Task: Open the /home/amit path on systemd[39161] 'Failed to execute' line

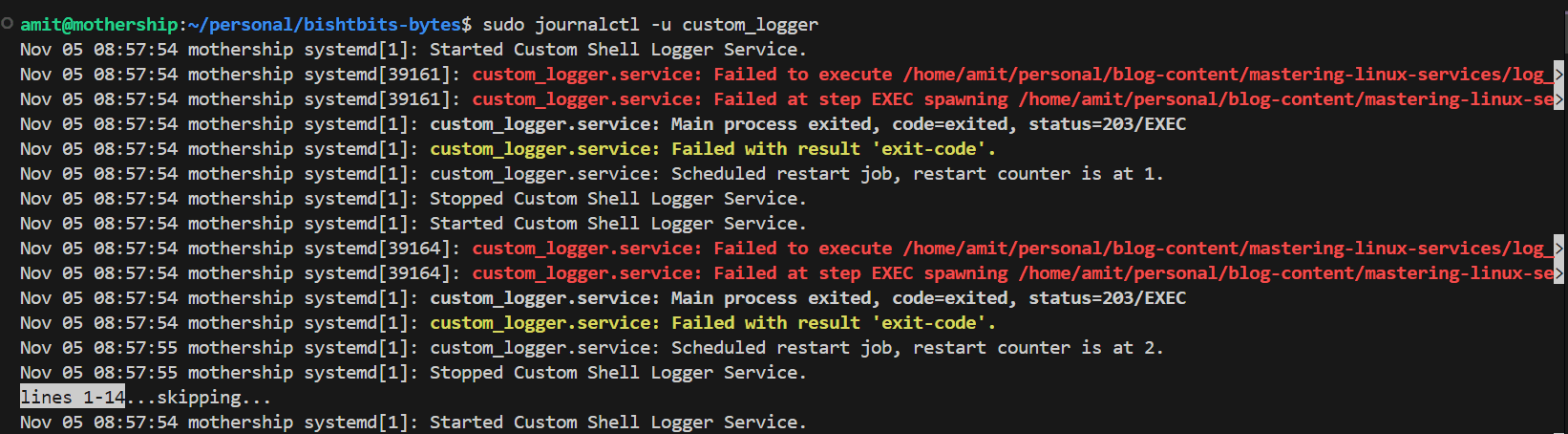Action: tap(1228, 75)
